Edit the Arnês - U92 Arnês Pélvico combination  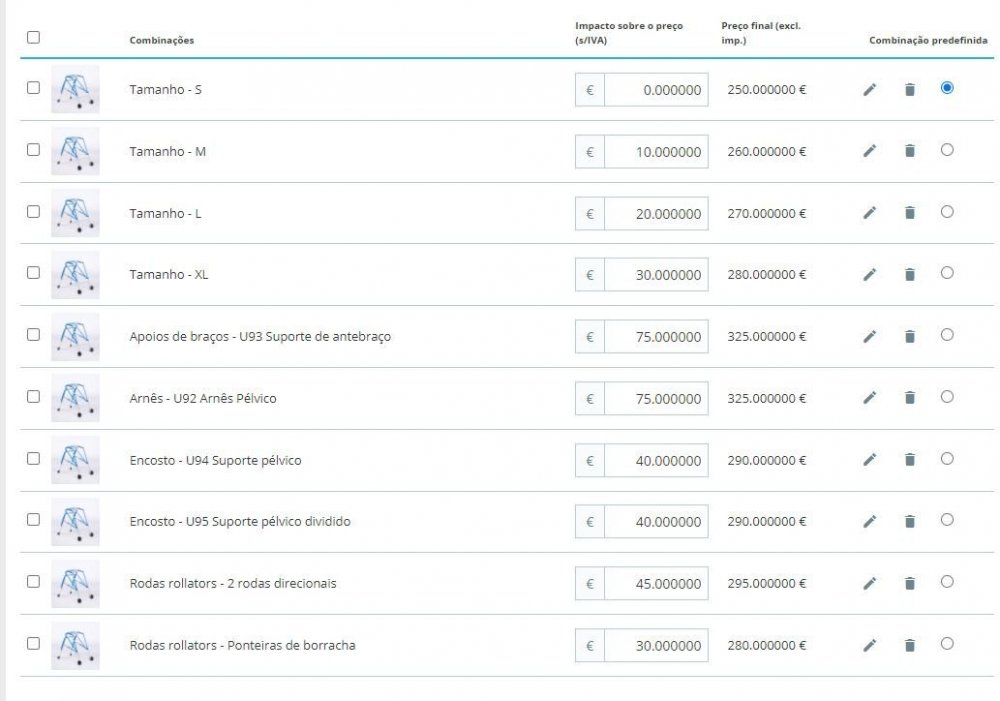(x=869, y=398)
